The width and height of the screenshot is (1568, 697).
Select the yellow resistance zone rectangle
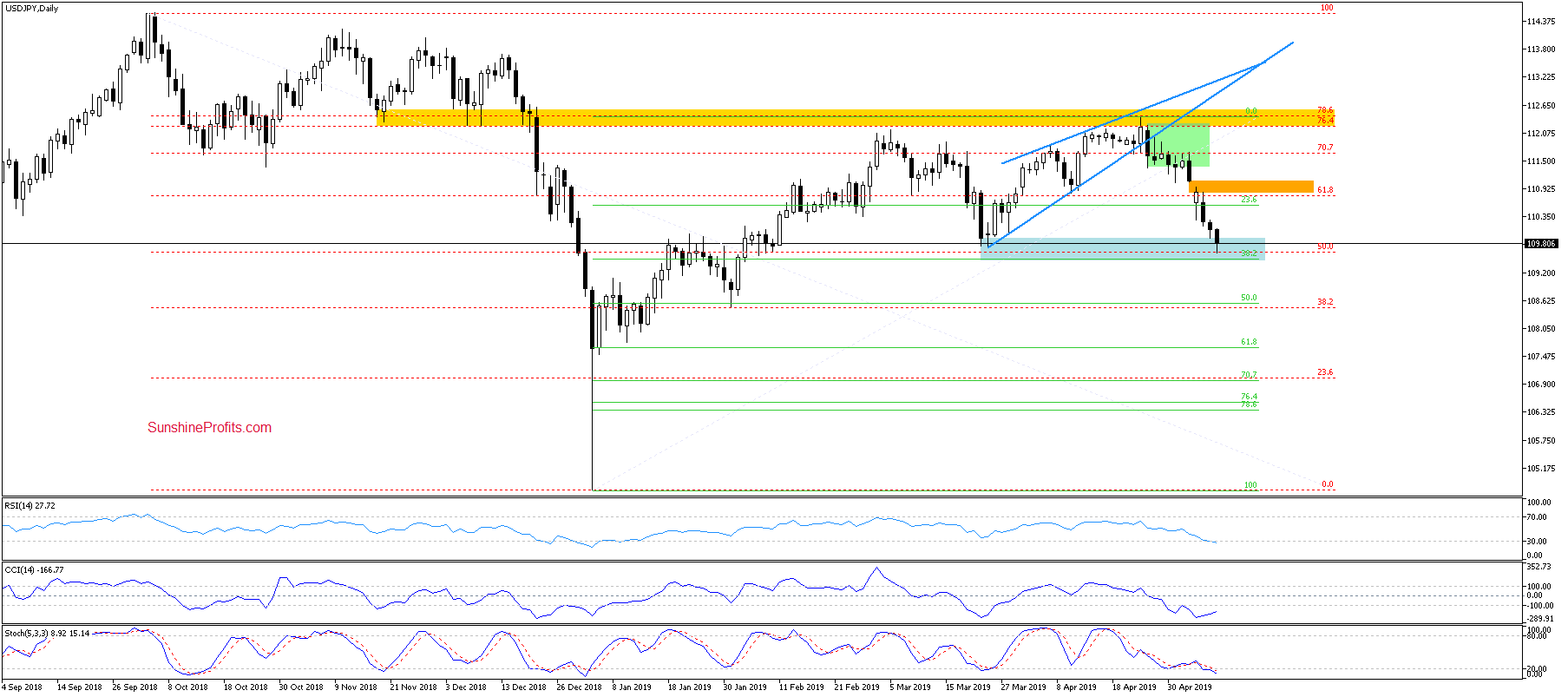pos(856,118)
